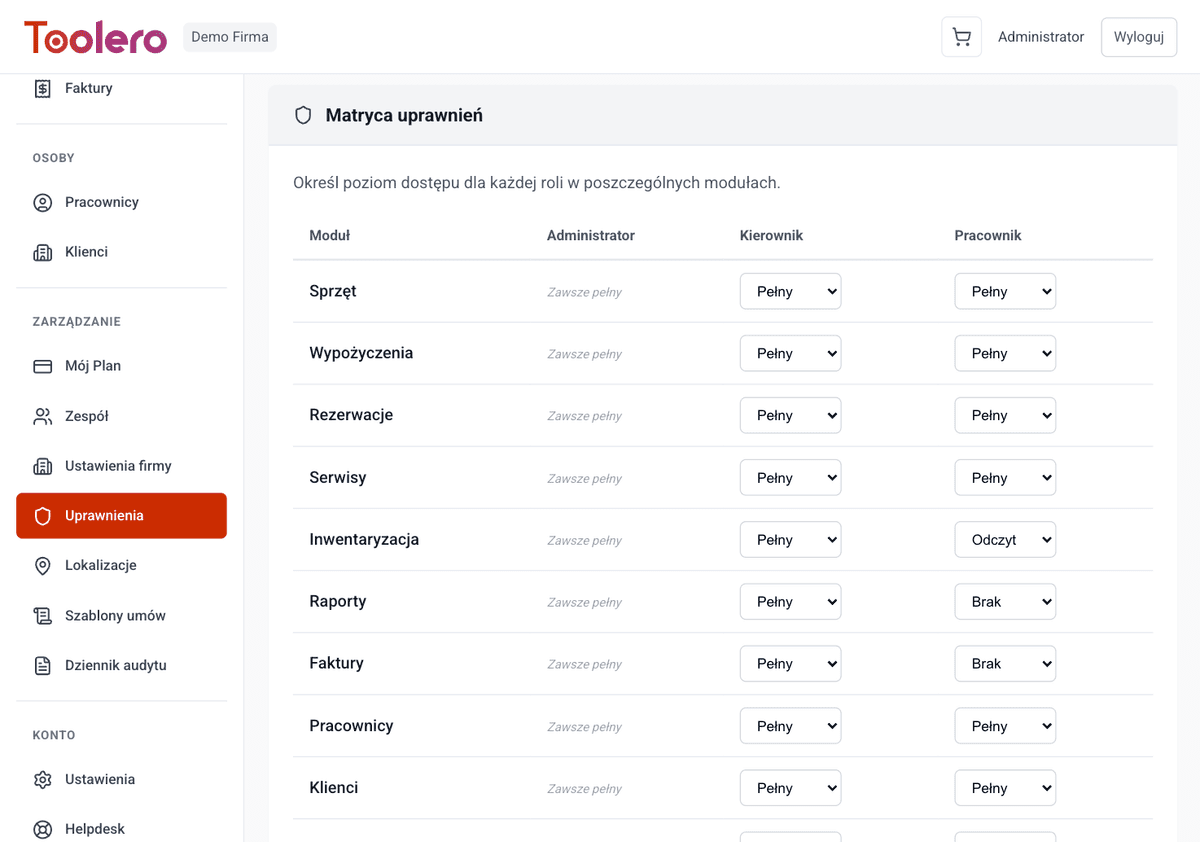
Task: Change Pracownik access level for Faktury
Action: (1005, 664)
